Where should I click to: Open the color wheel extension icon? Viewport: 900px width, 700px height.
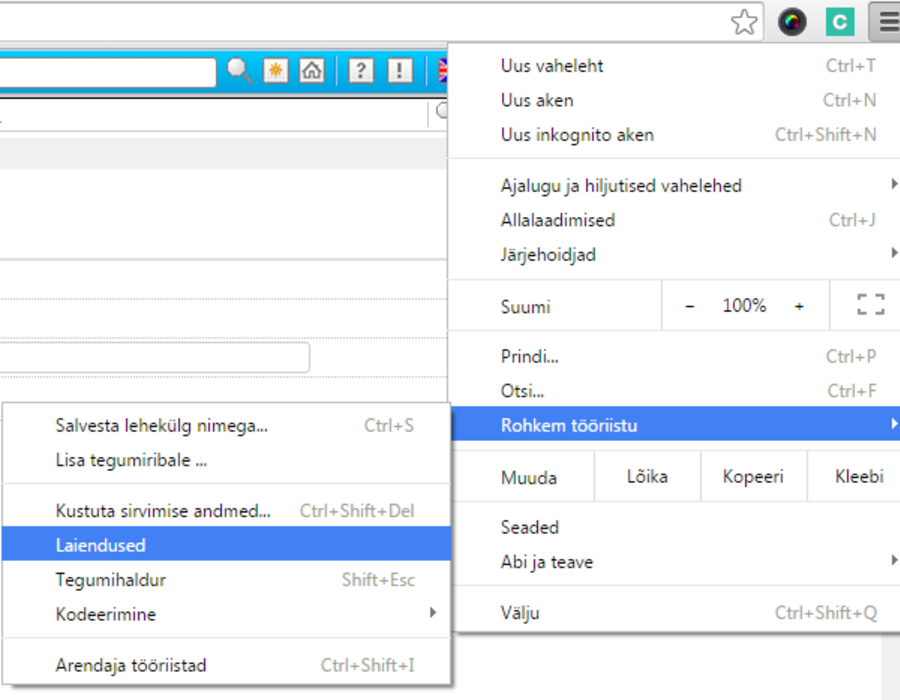(792, 22)
